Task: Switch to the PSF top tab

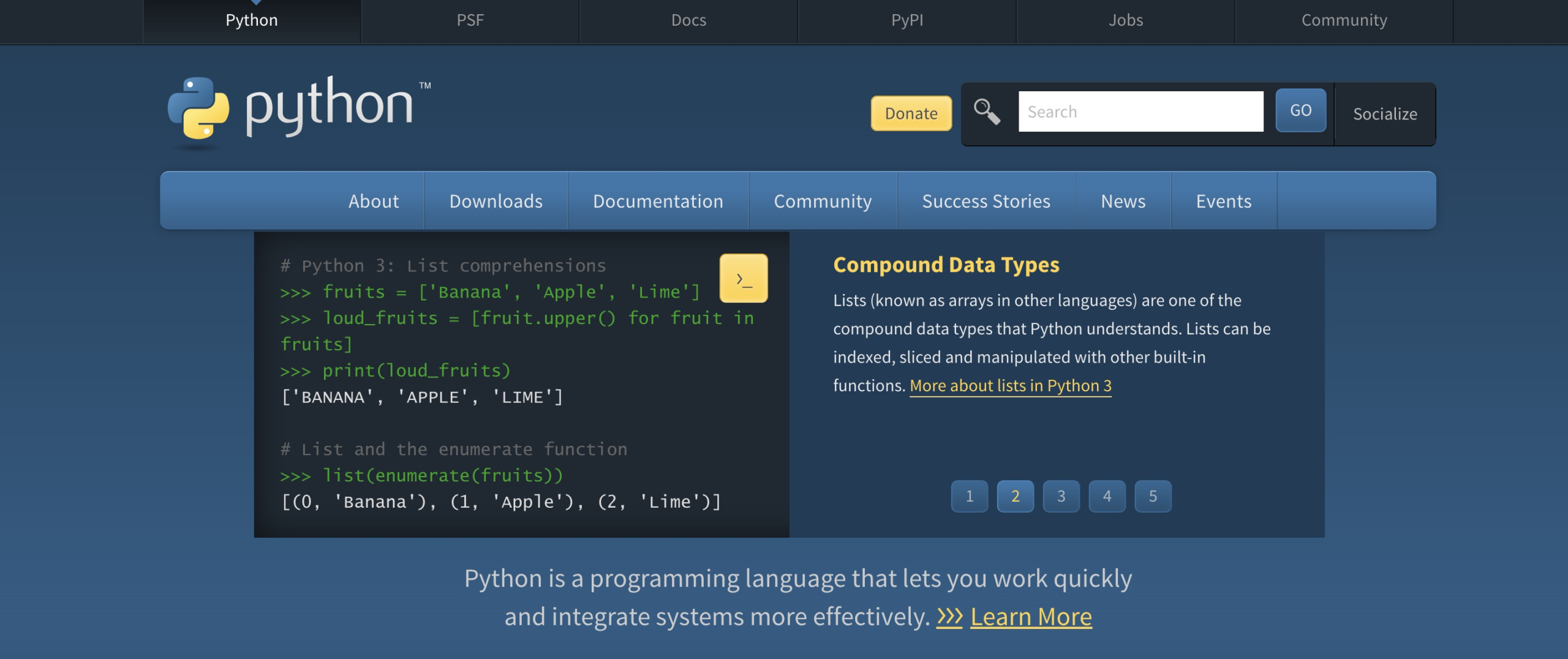Action: pyautogui.click(x=470, y=21)
